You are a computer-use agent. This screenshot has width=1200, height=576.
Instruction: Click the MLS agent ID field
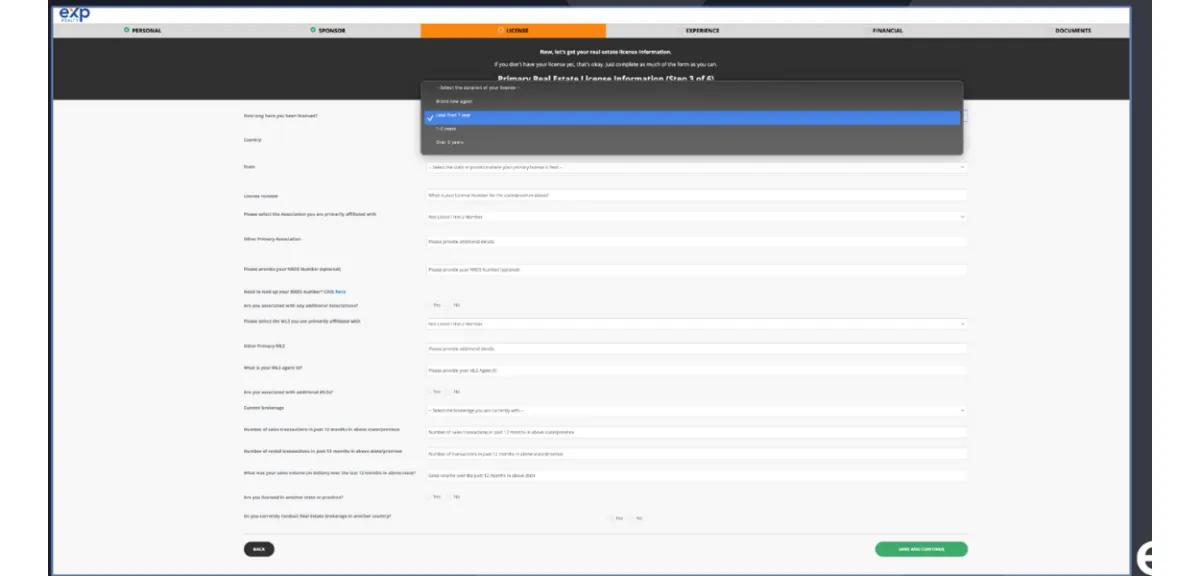[x=696, y=371]
